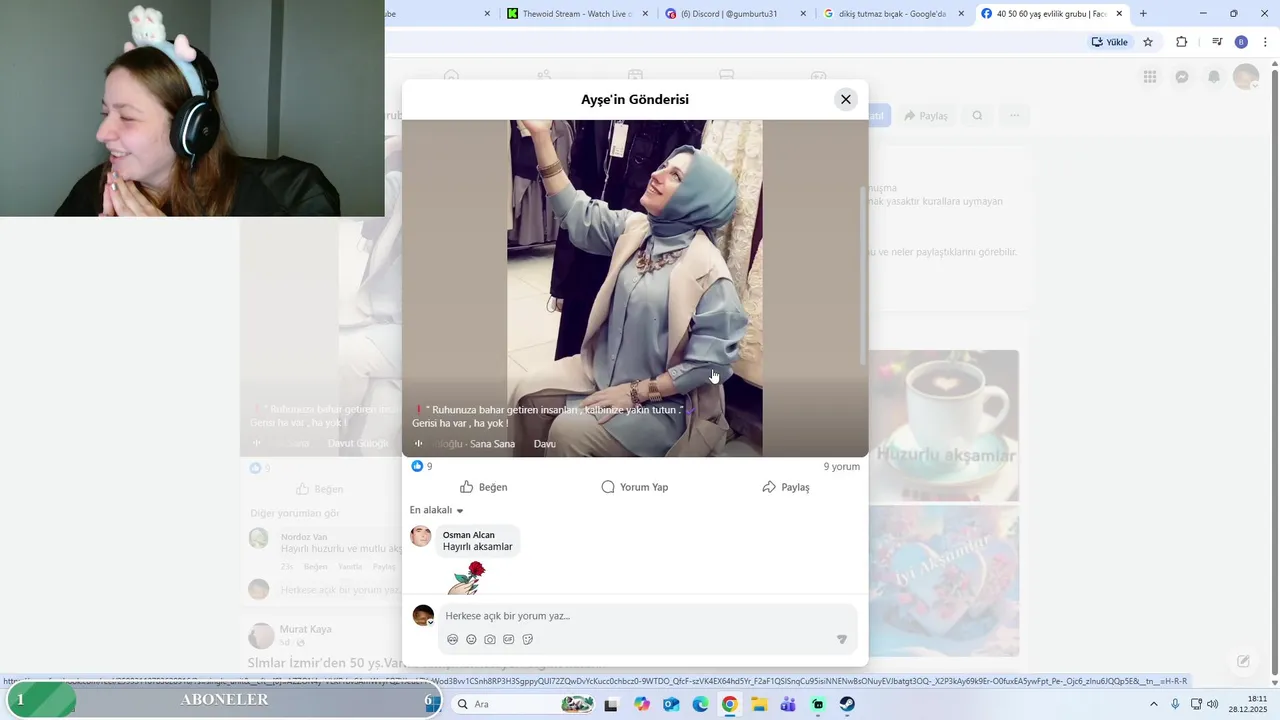Send the comment with arrow icon
Image resolution: width=1280 pixels, height=720 pixels.
pos(841,639)
